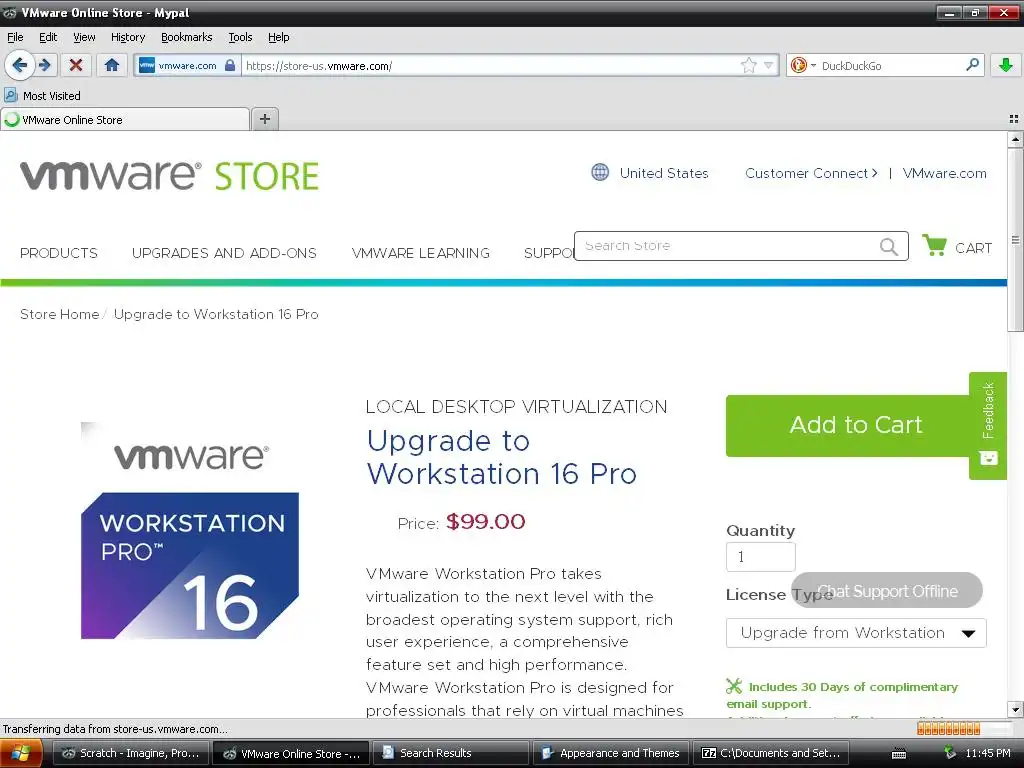This screenshot has width=1024, height=768.
Task: Submit store search with magnifier icon
Action: [889, 246]
